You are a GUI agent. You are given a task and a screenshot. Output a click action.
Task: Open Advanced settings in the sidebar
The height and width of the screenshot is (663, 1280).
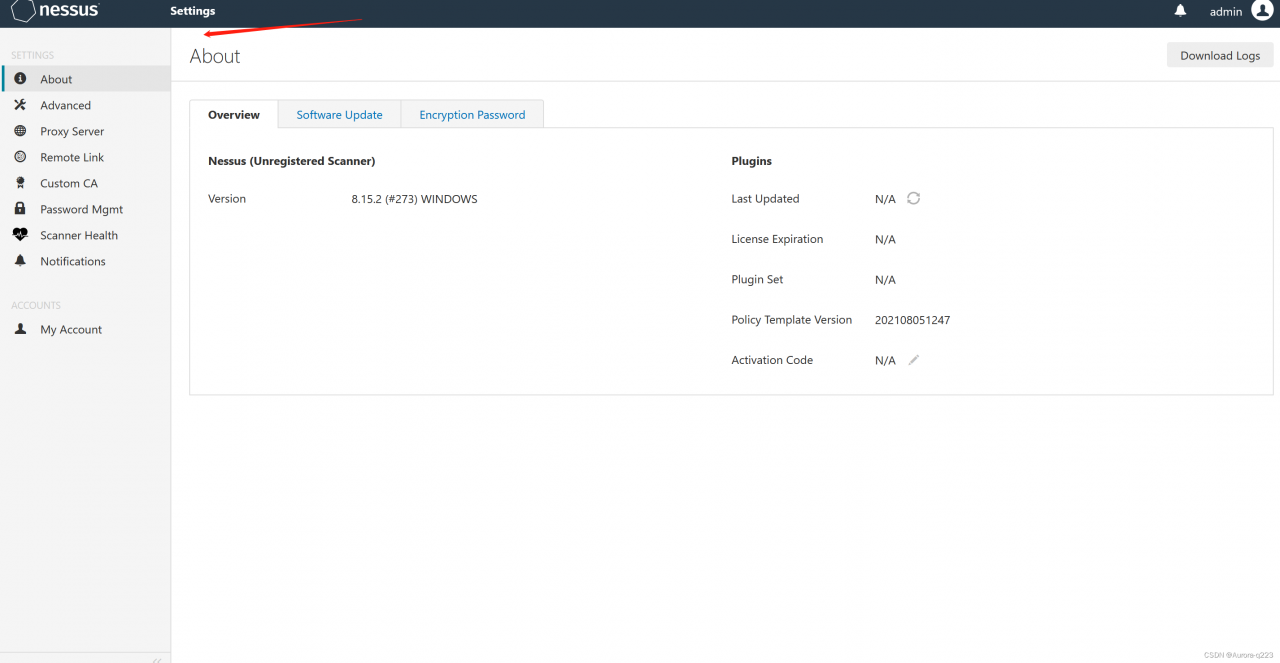click(85, 105)
